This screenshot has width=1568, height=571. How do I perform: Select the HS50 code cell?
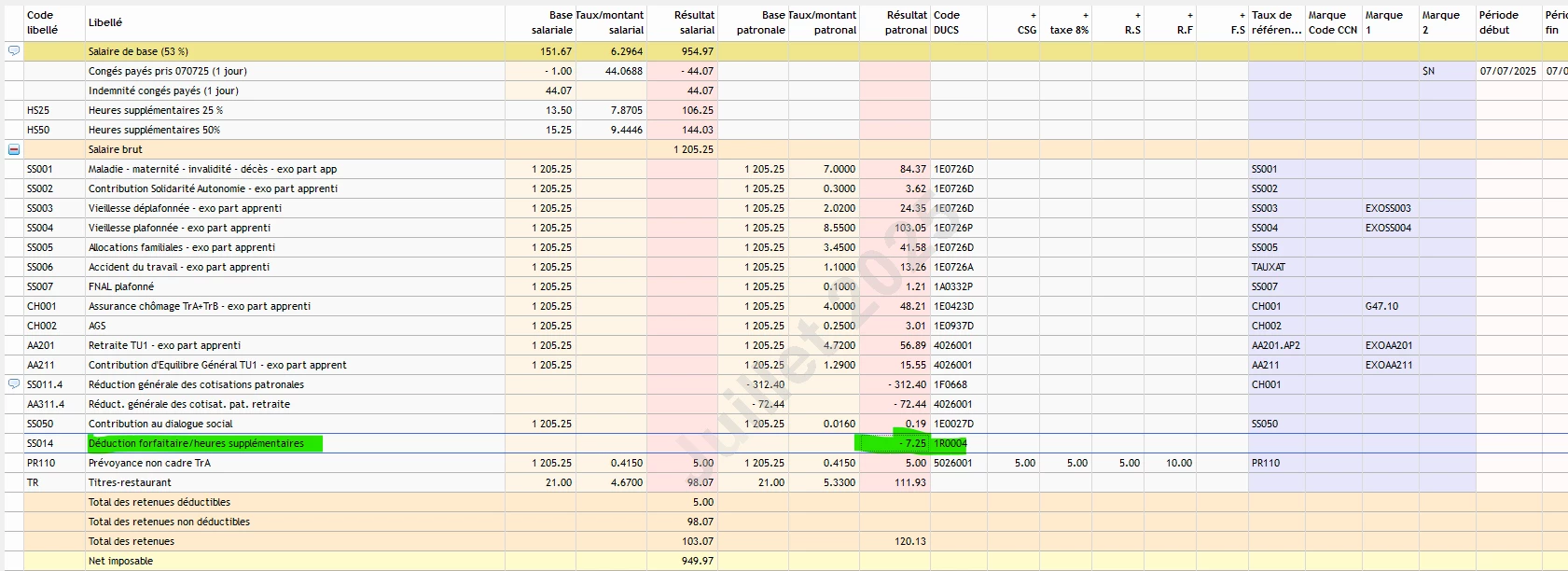pos(38,130)
